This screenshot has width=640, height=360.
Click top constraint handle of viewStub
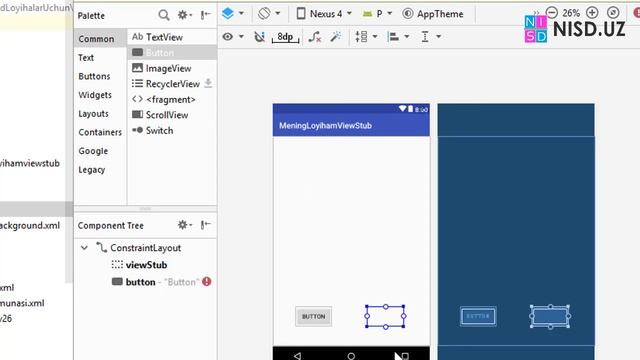386,307
